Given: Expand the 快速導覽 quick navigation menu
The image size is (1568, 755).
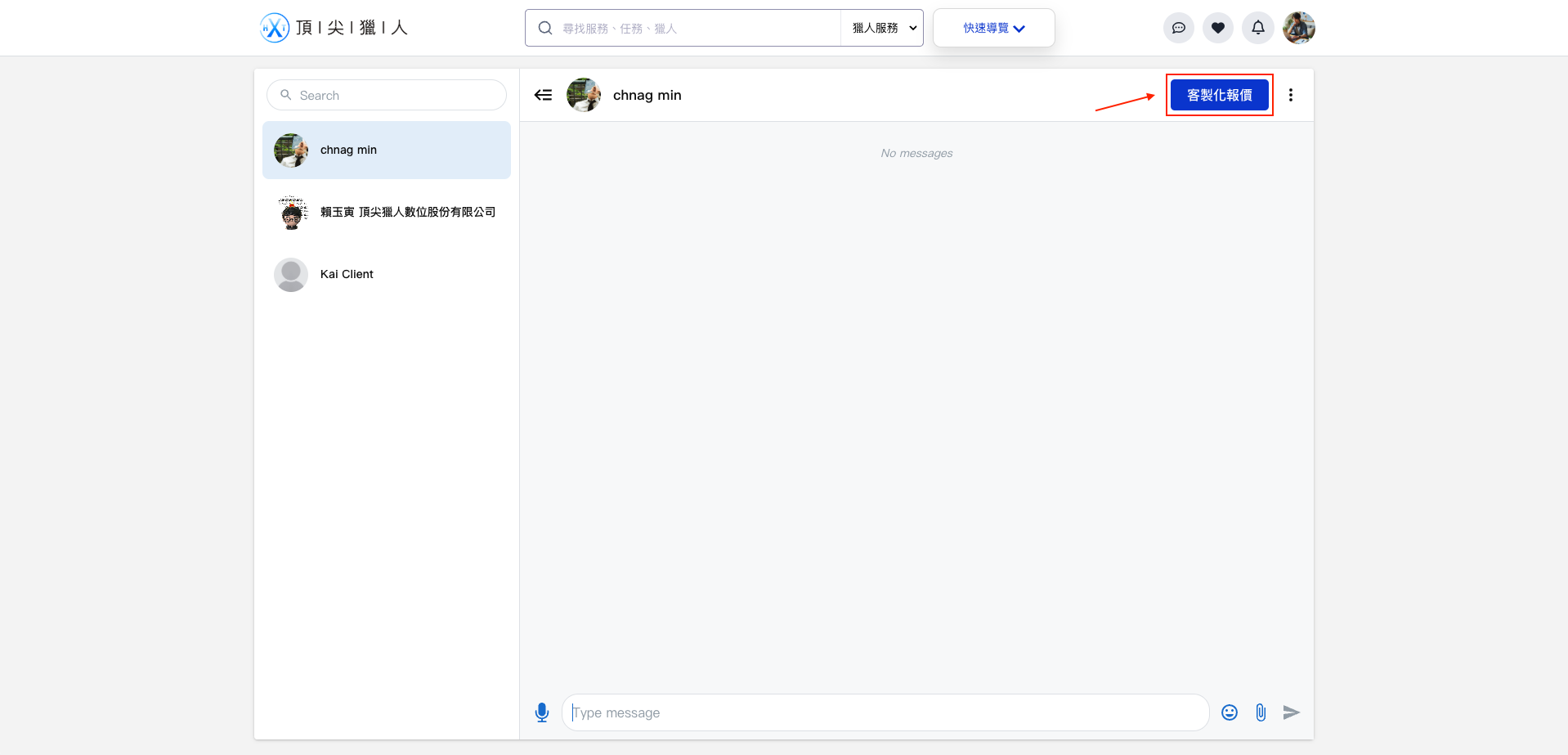Looking at the screenshot, I should click(x=993, y=28).
